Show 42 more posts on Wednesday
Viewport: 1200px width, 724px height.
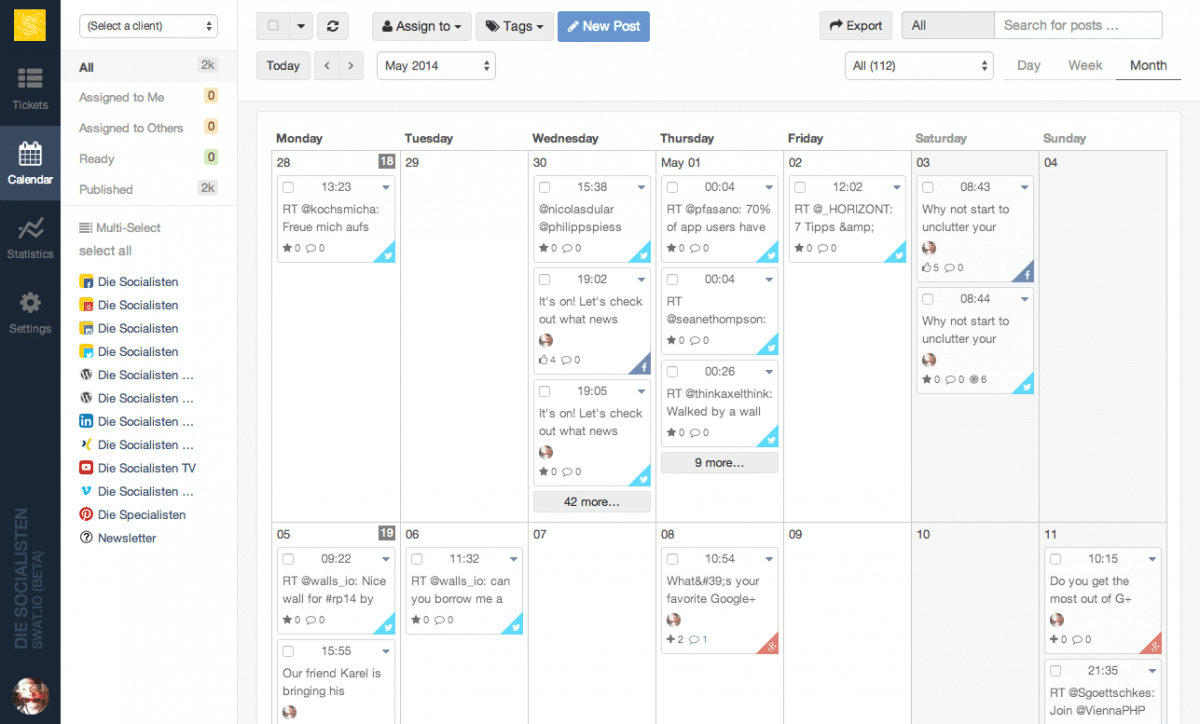[592, 502]
